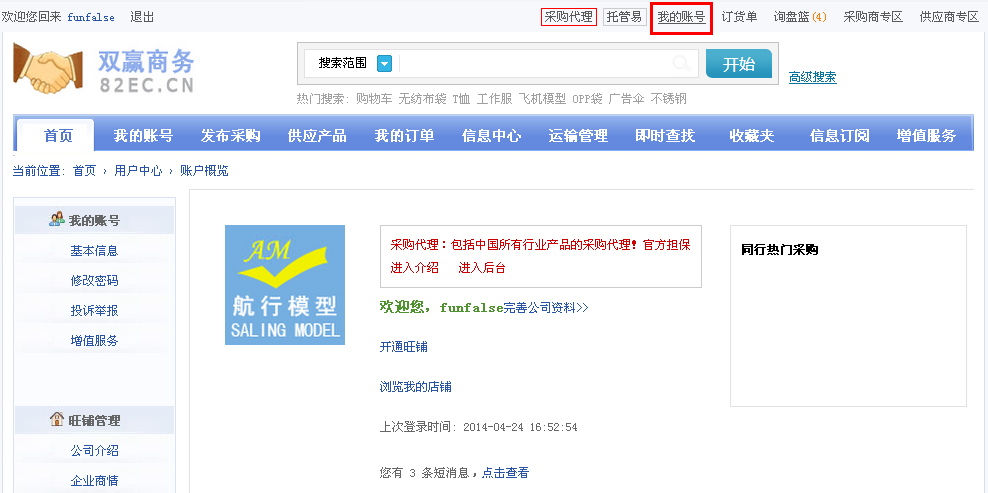Click the 旺铺管理 house icon

click(57, 420)
